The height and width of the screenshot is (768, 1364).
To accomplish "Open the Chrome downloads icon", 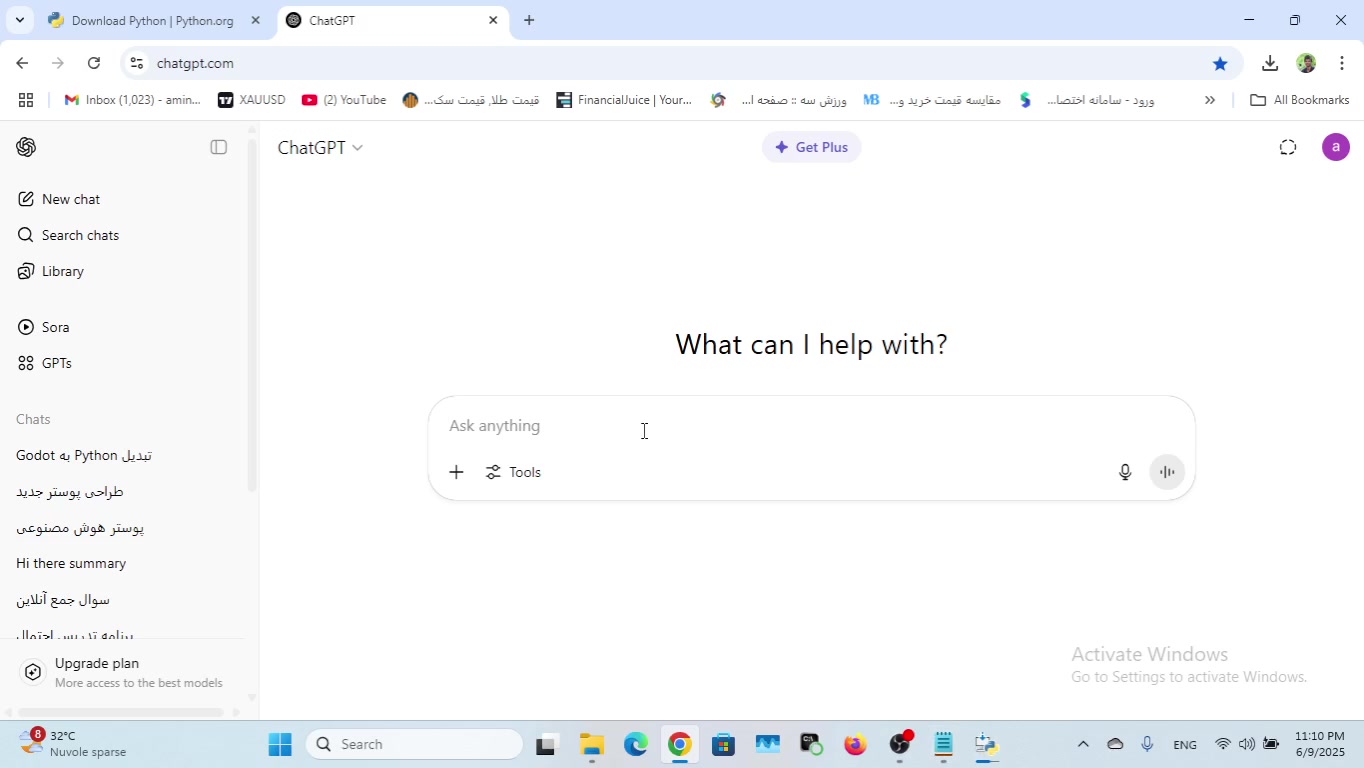I will point(1270,63).
